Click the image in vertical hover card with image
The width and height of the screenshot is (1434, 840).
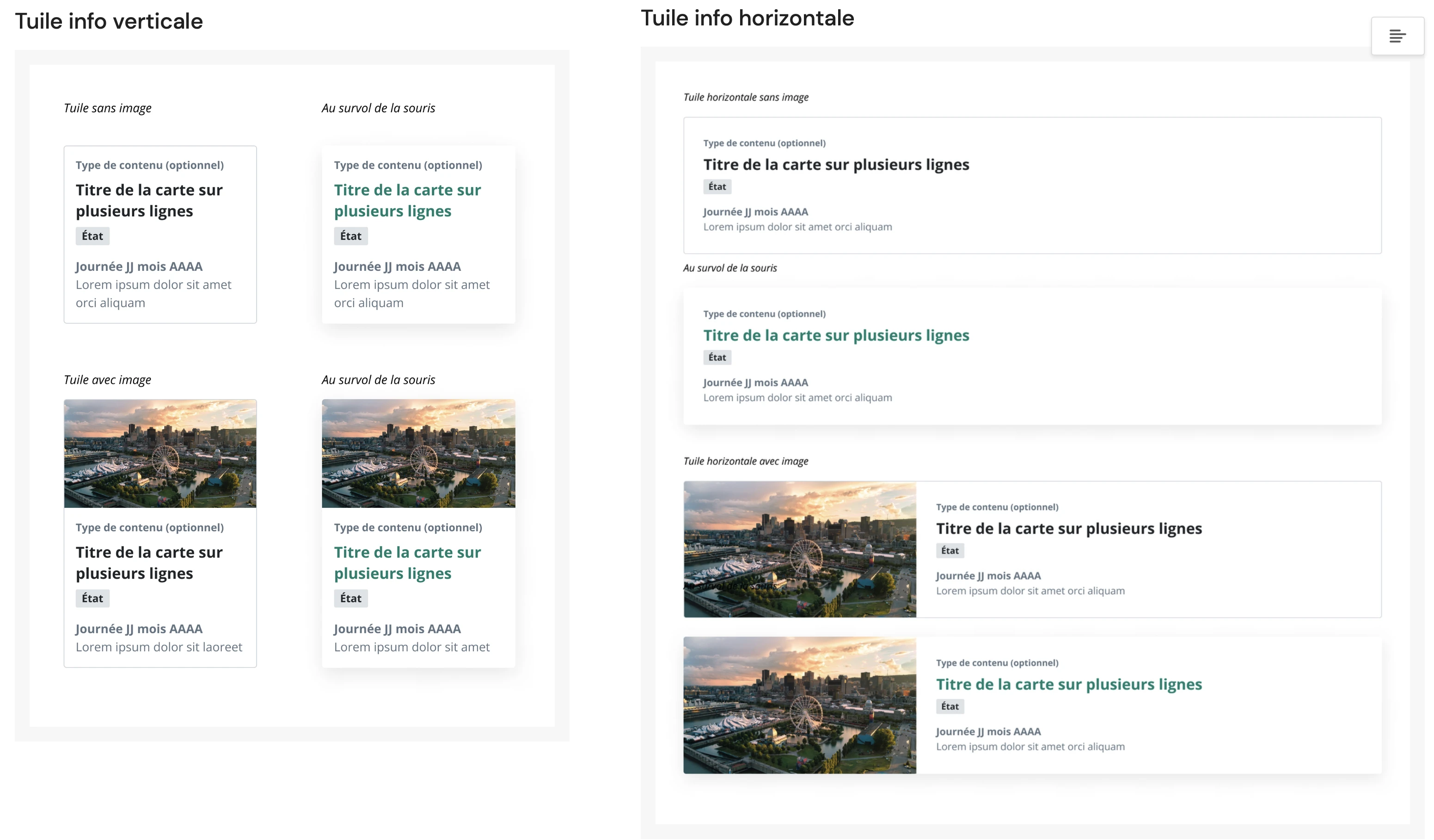(x=418, y=453)
